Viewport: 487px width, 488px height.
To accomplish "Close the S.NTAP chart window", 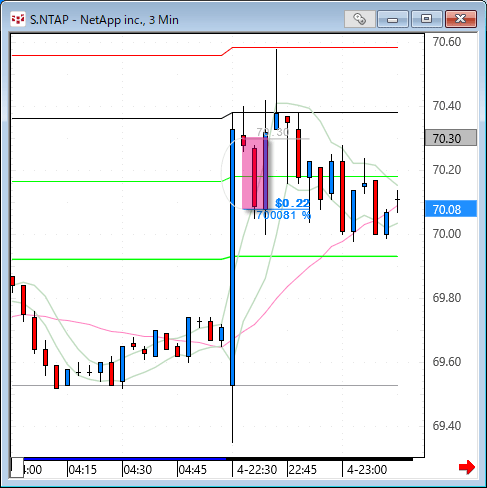I will pos(461,19).
